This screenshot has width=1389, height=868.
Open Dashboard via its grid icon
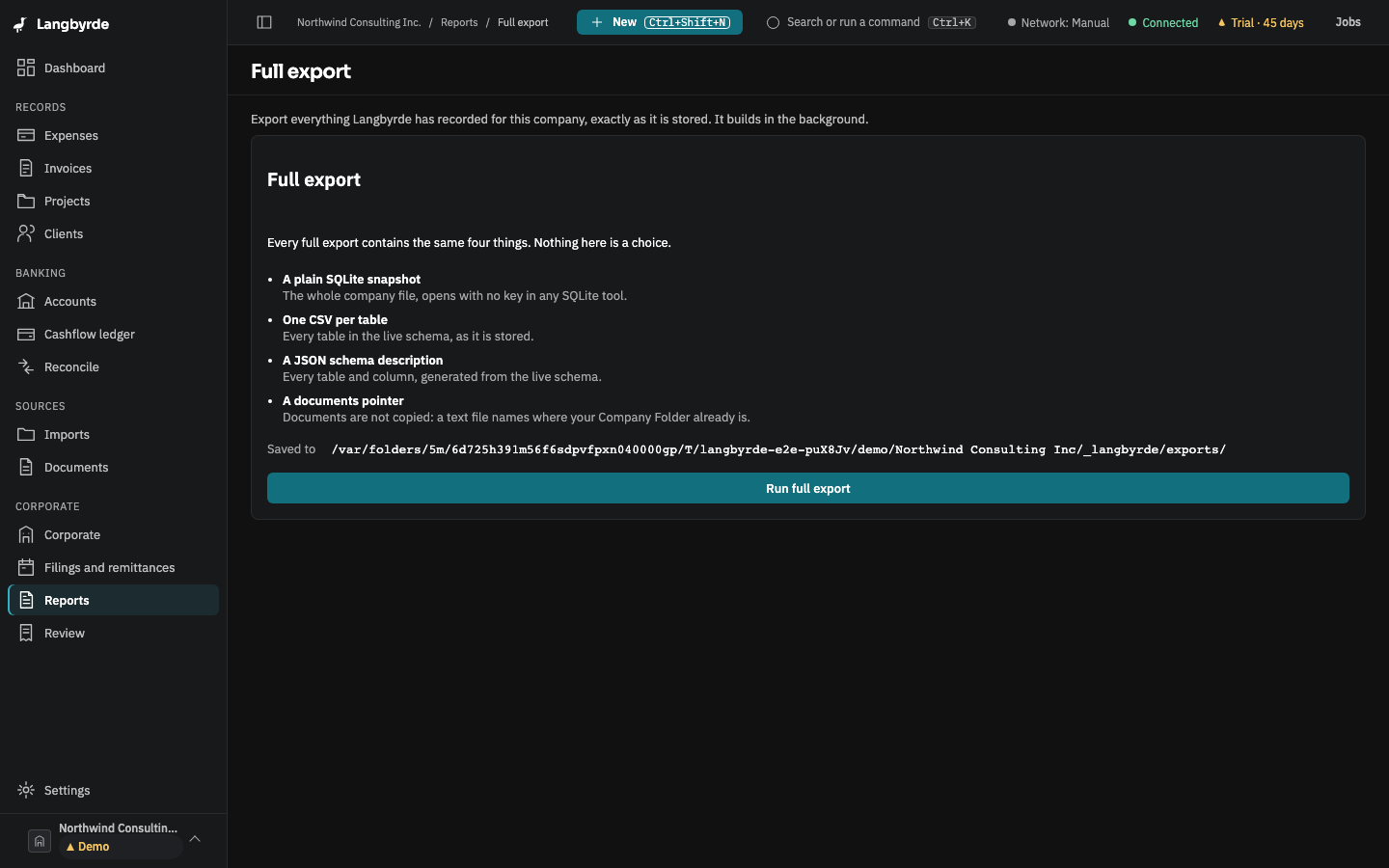(26, 68)
